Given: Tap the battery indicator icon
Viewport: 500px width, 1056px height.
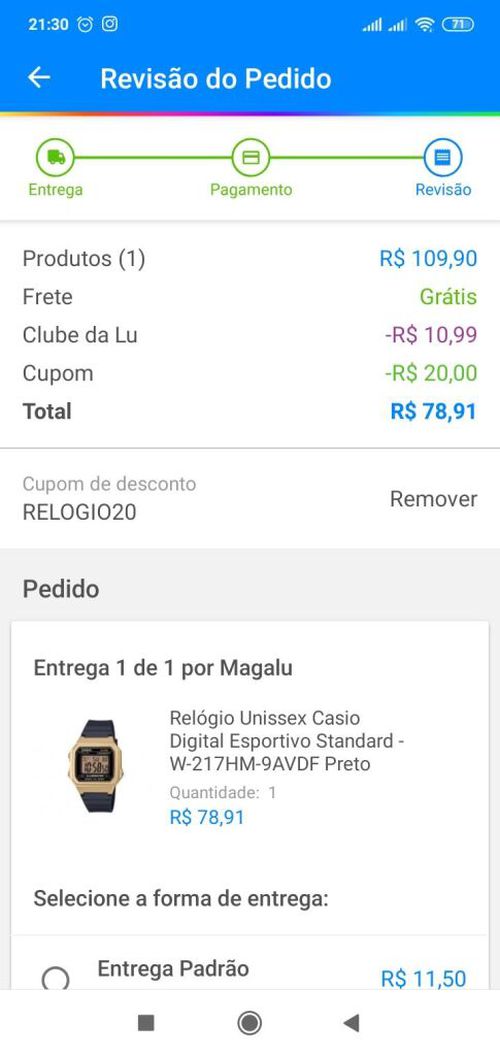Looking at the screenshot, I should click(458, 25).
